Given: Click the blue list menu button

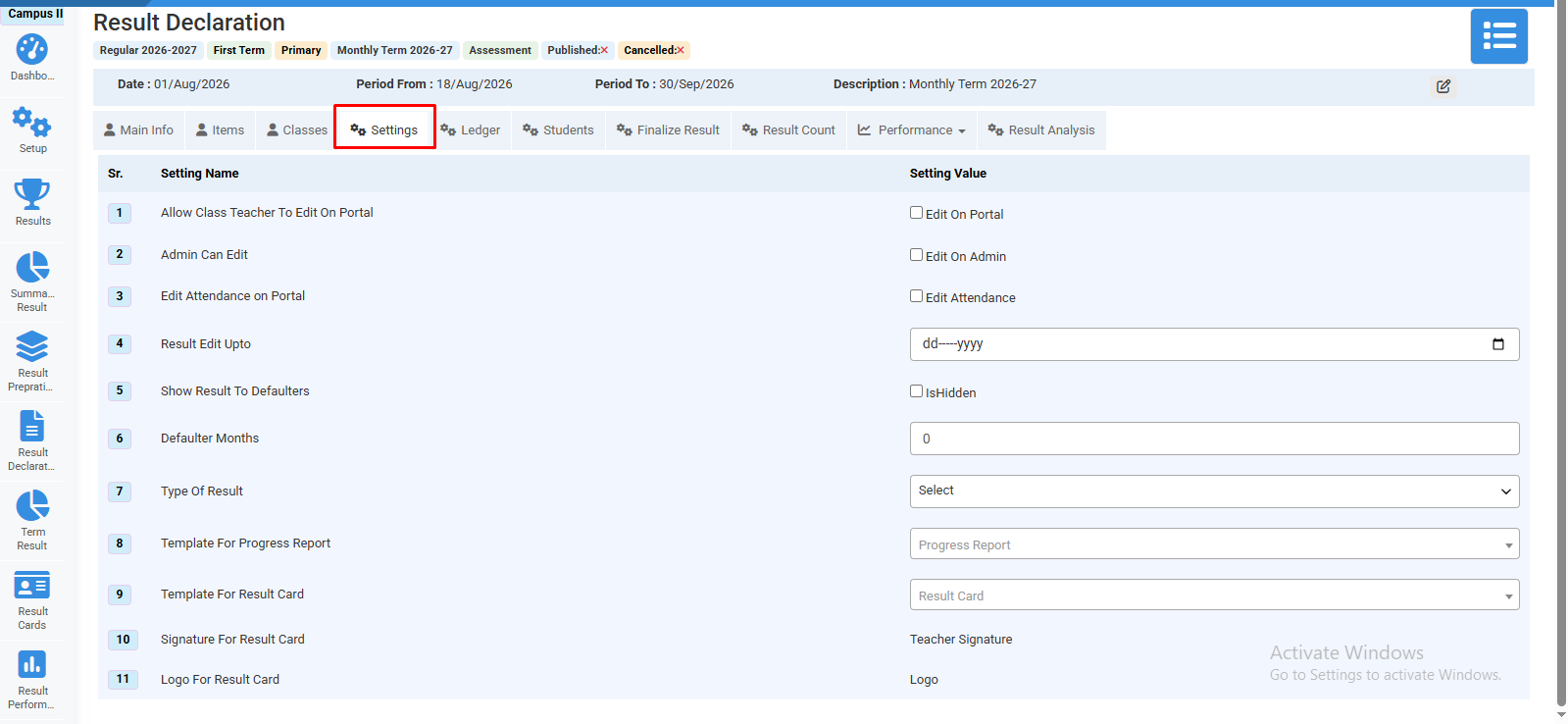Looking at the screenshot, I should click(x=1498, y=36).
